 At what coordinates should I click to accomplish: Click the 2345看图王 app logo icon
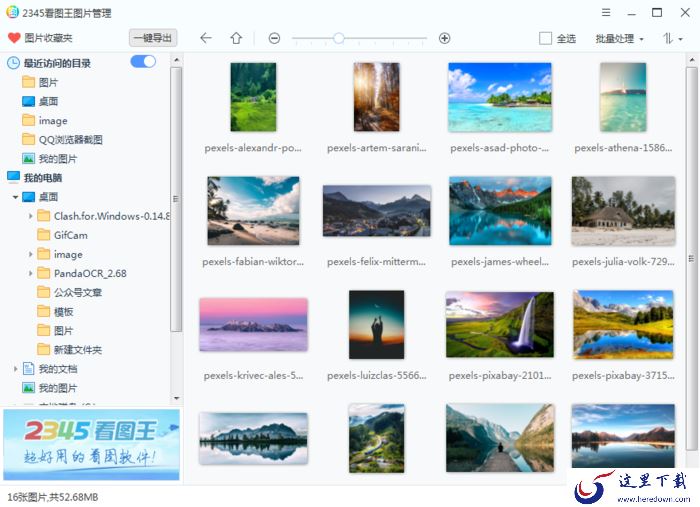[x=12, y=12]
